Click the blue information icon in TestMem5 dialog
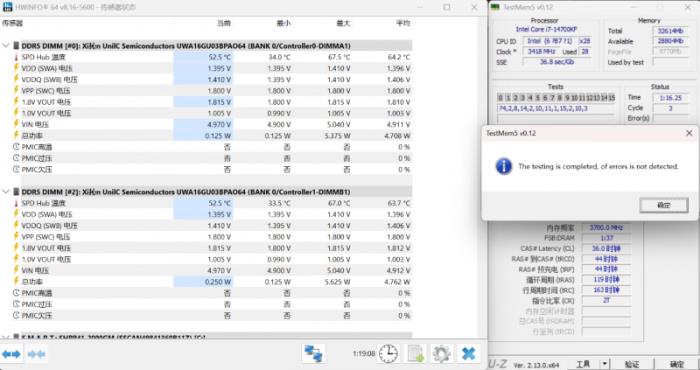 504,166
